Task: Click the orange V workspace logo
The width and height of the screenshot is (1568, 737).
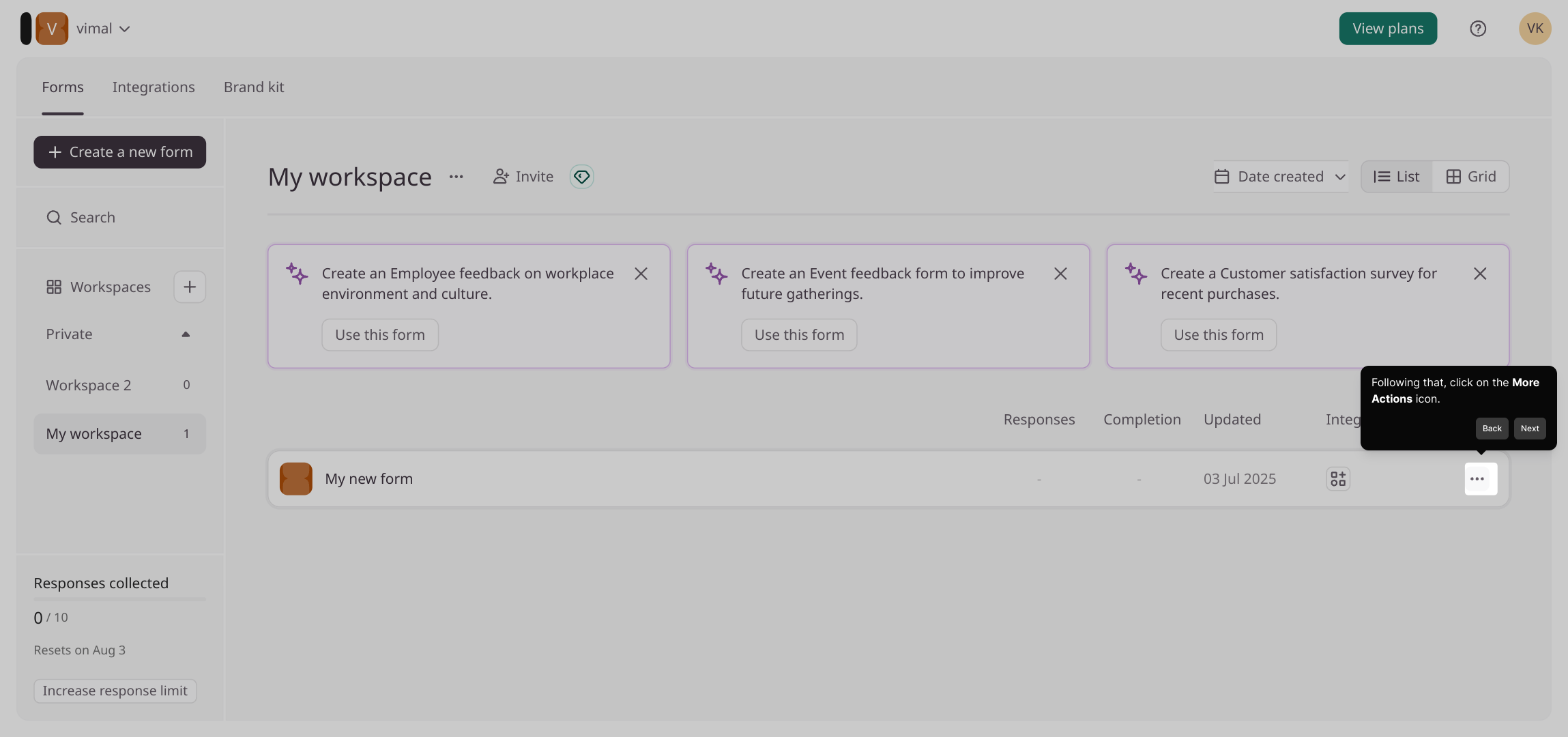Action: 52,29
